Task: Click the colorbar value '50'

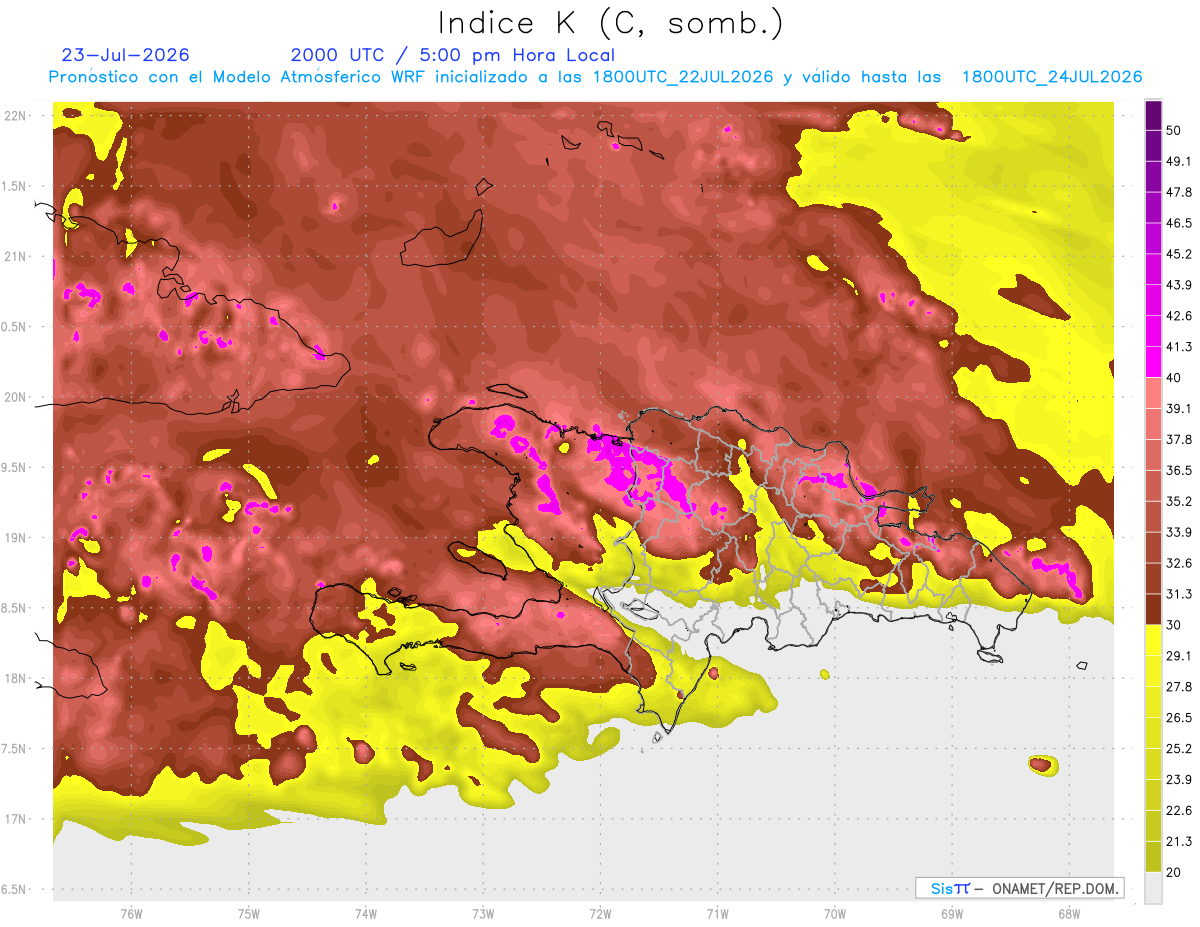Action: point(1174,130)
